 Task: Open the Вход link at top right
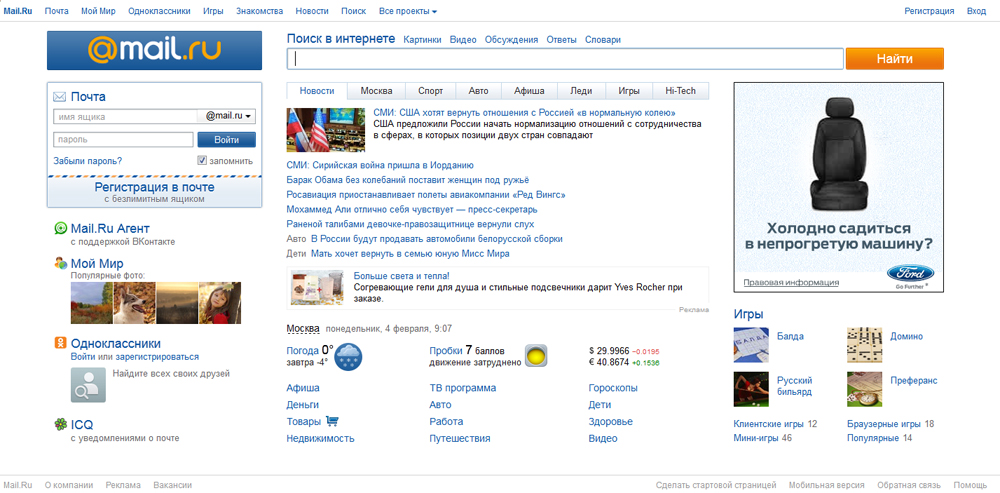[976, 11]
